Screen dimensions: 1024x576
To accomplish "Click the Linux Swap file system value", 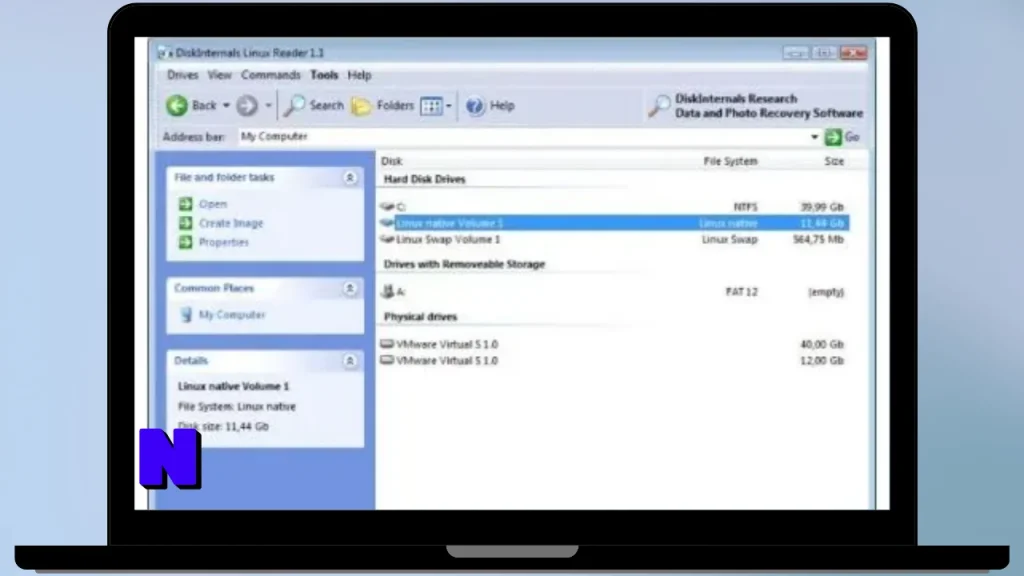I will 729,240.
